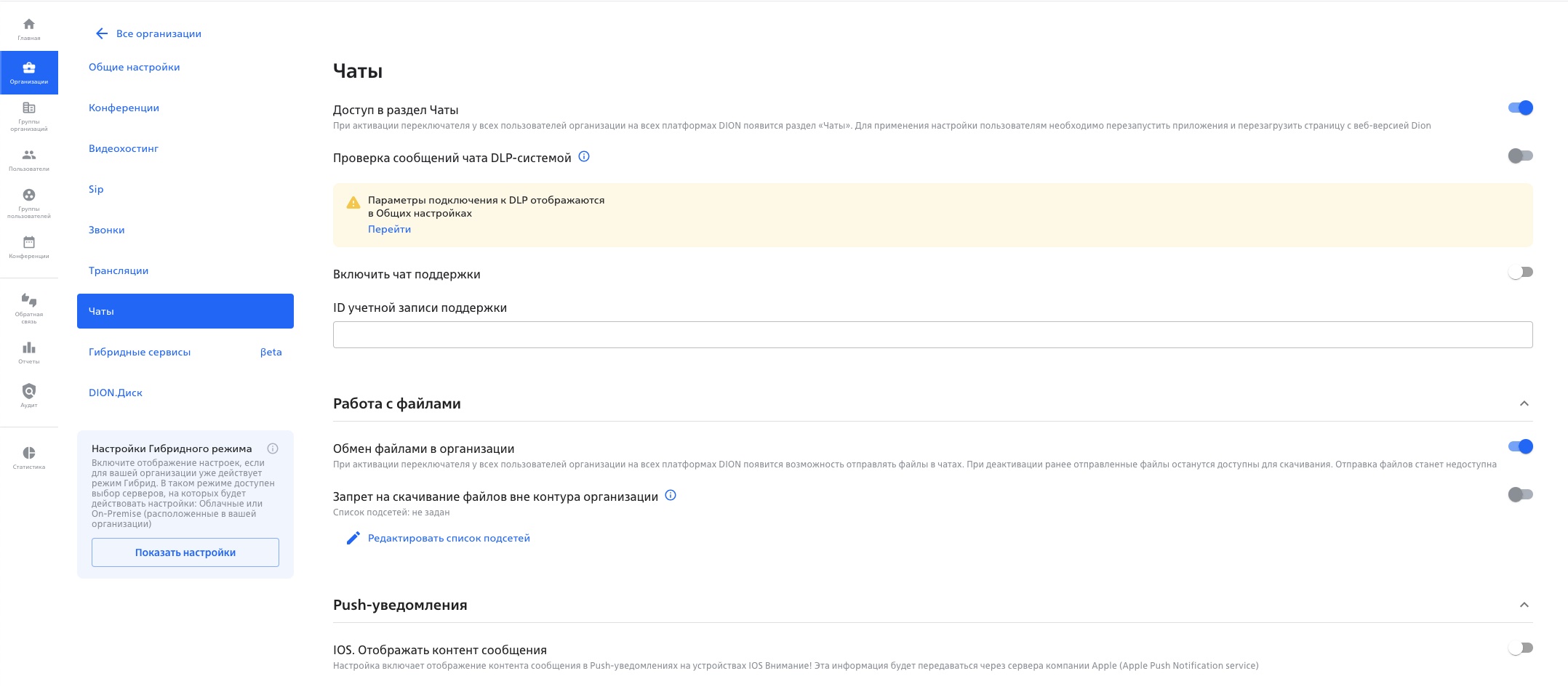The image size is (1568, 692).
Task: Open DION.Диск menu item
Action: point(185,393)
